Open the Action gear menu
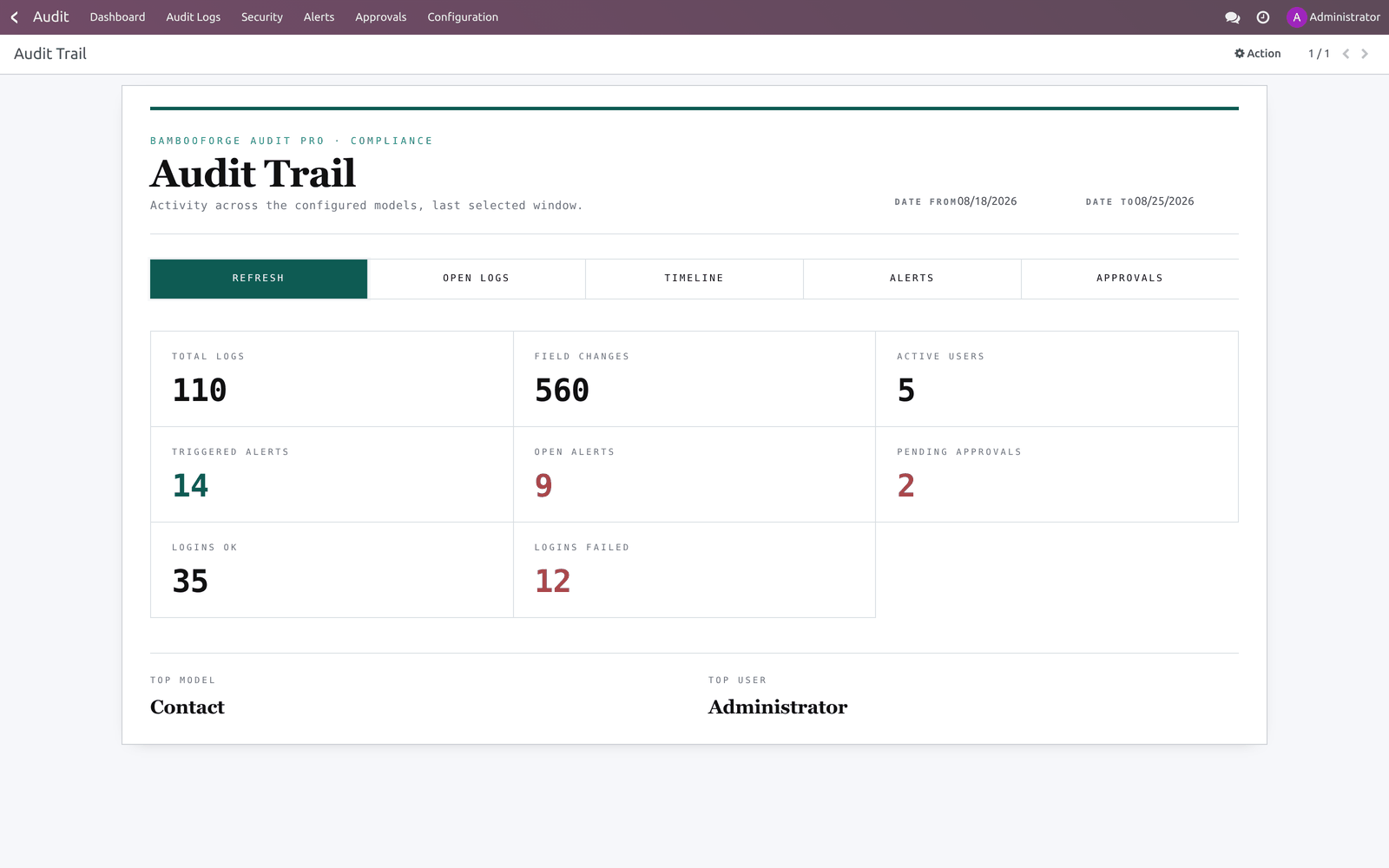Image resolution: width=1389 pixels, height=868 pixels. coord(1258,54)
